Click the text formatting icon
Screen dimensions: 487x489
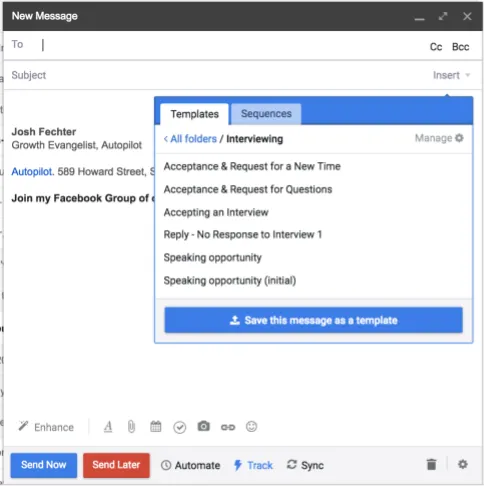point(108,427)
